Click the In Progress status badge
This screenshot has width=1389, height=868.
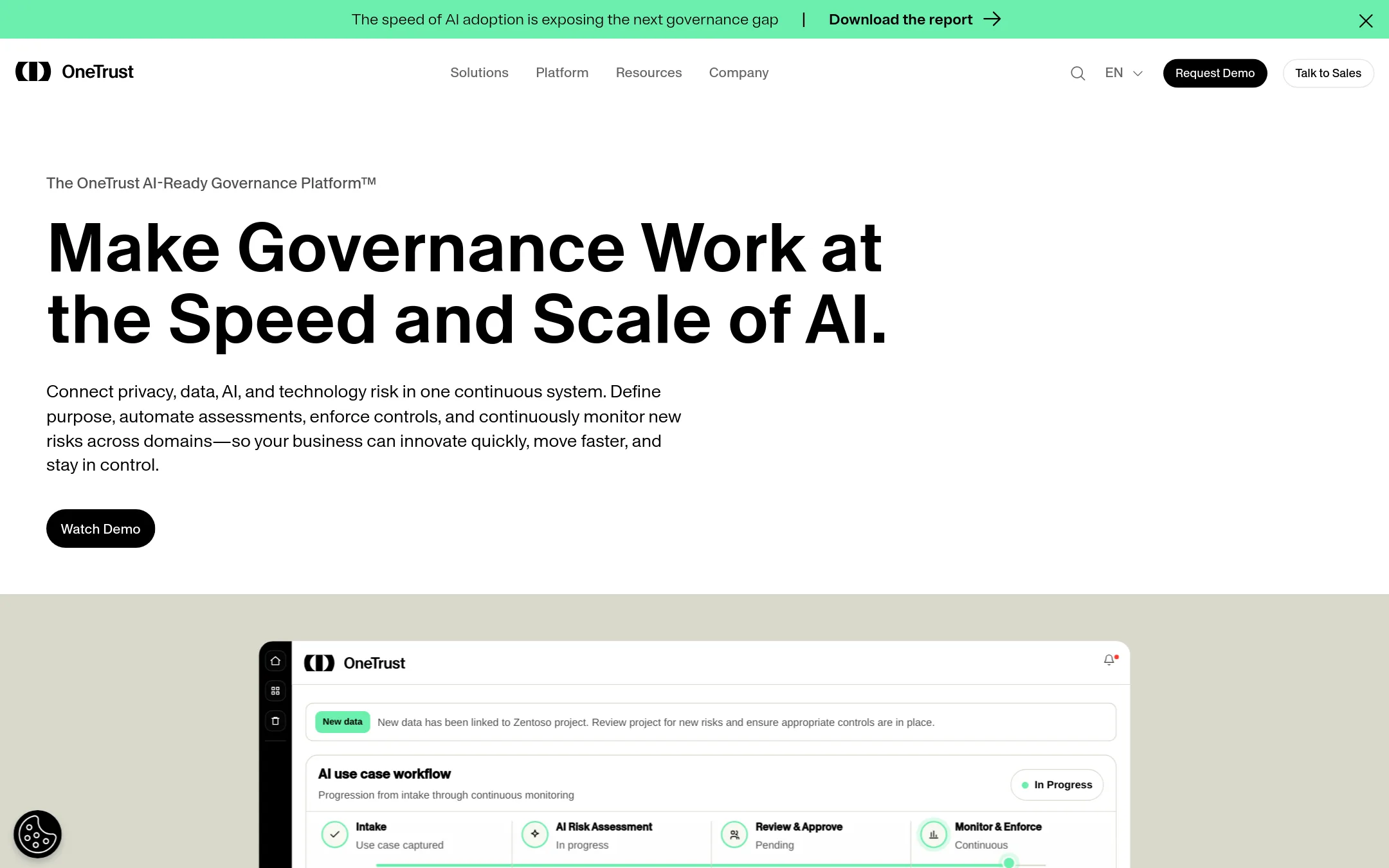click(x=1057, y=784)
